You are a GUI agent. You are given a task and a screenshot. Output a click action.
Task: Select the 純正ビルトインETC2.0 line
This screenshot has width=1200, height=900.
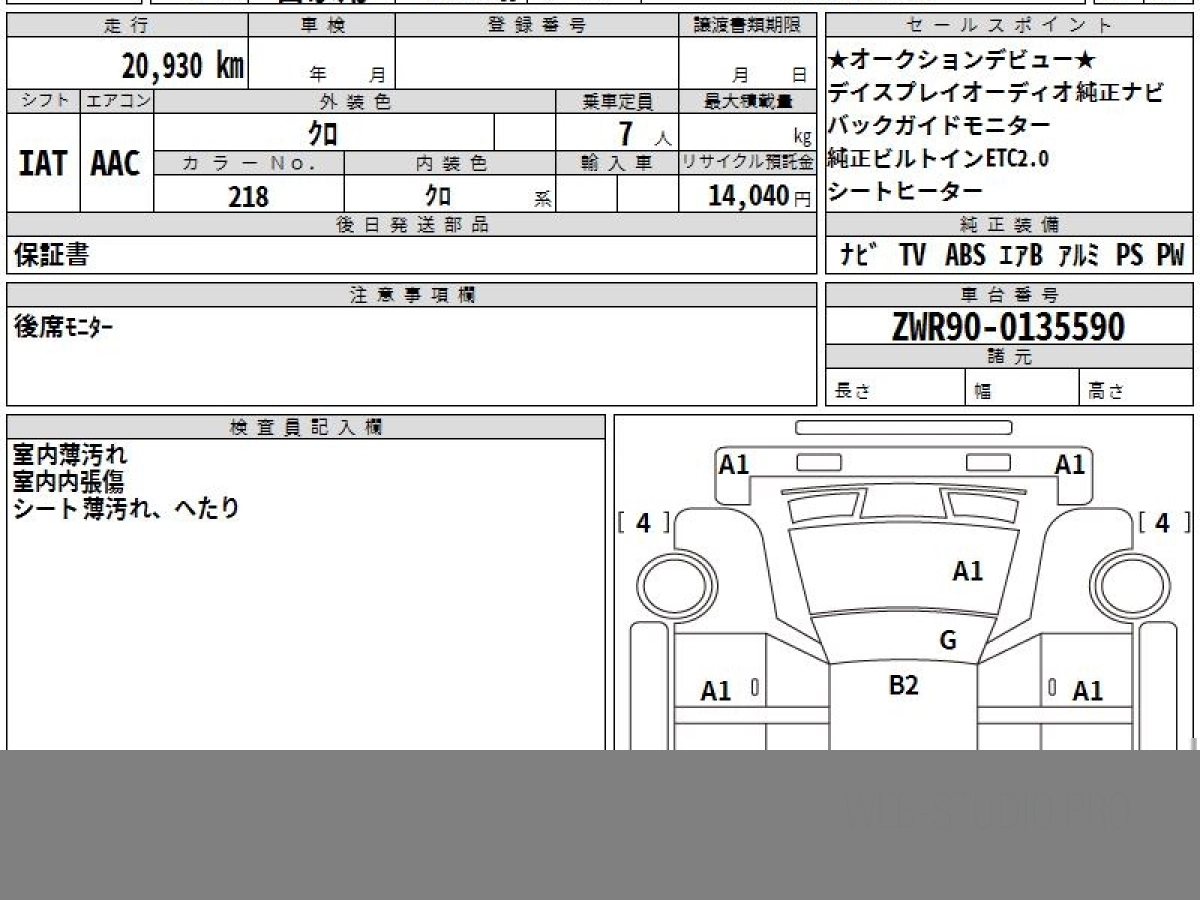(938, 158)
